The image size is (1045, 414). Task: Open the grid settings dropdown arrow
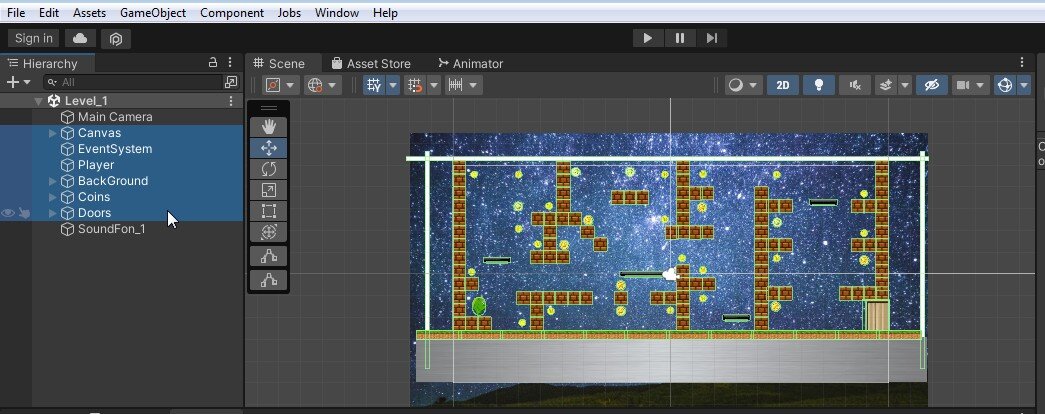click(x=393, y=85)
